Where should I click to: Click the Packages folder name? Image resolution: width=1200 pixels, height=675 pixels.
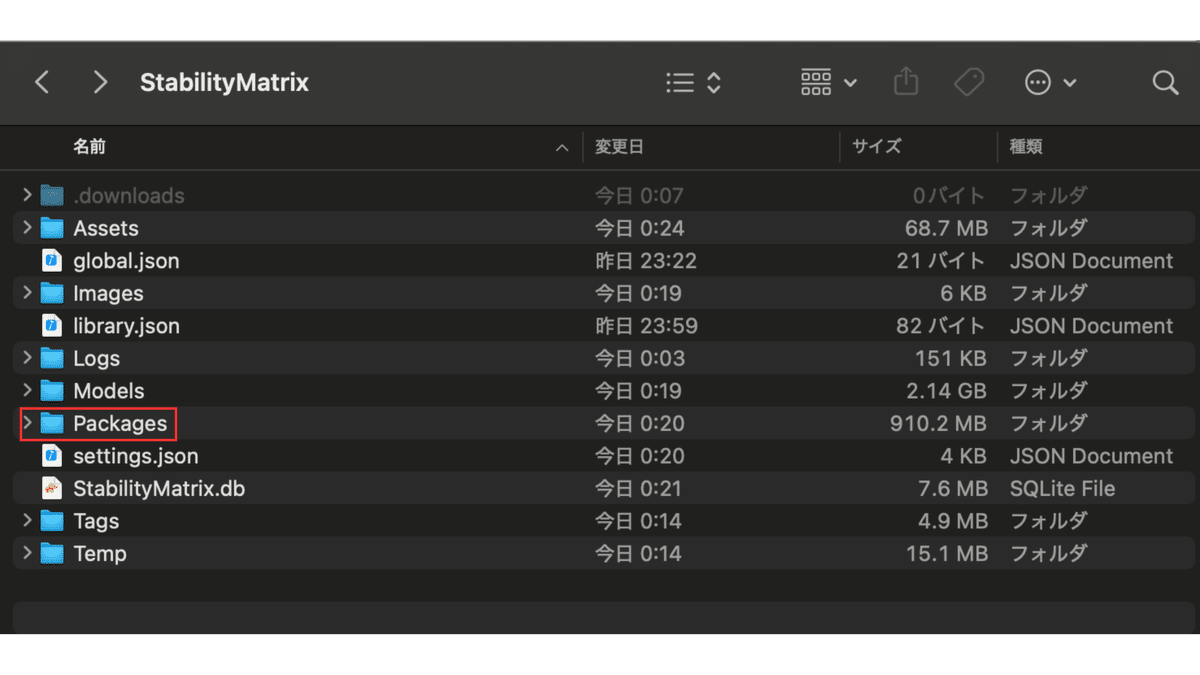(x=120, y=424)
